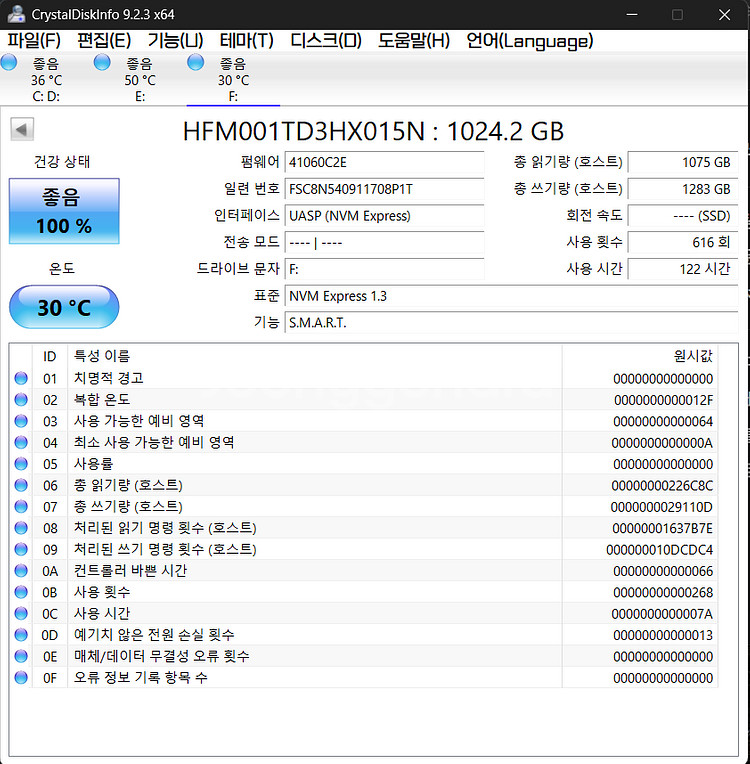Click the blue status orb for C: D: disk

coord(10,63)
